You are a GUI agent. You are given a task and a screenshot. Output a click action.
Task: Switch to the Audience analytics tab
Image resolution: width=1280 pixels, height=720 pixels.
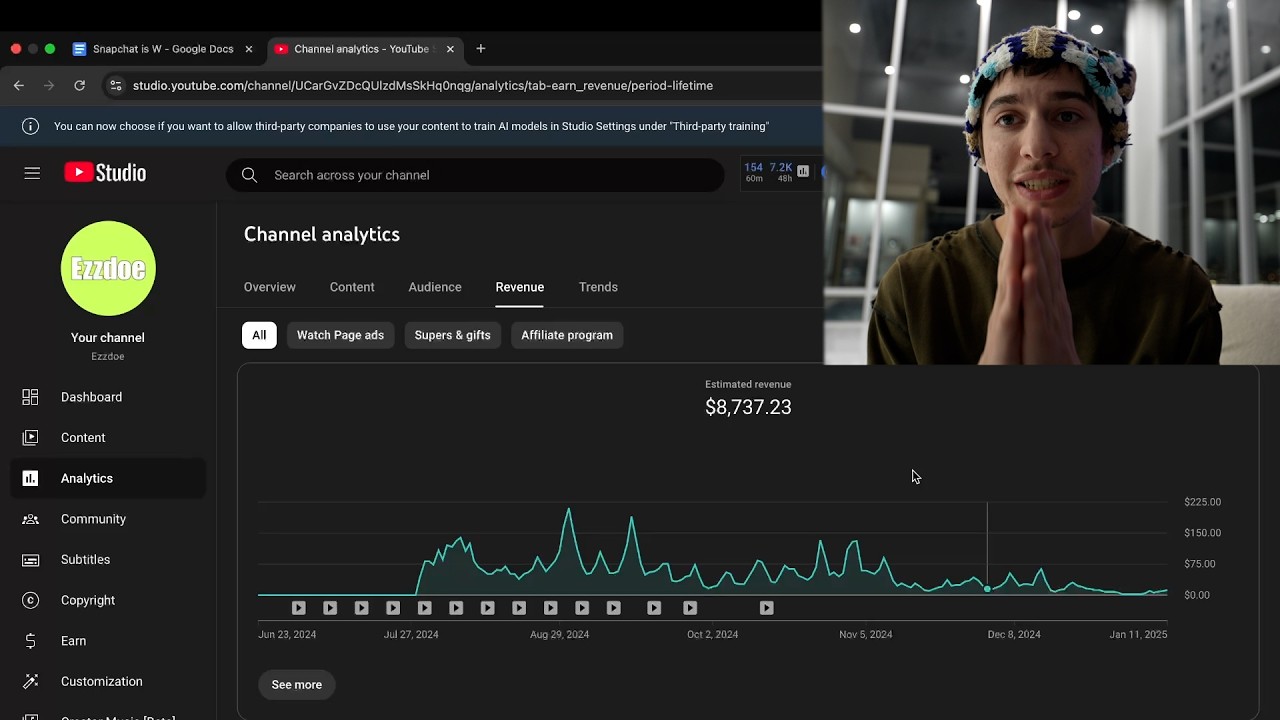click(x=435, y=287)
